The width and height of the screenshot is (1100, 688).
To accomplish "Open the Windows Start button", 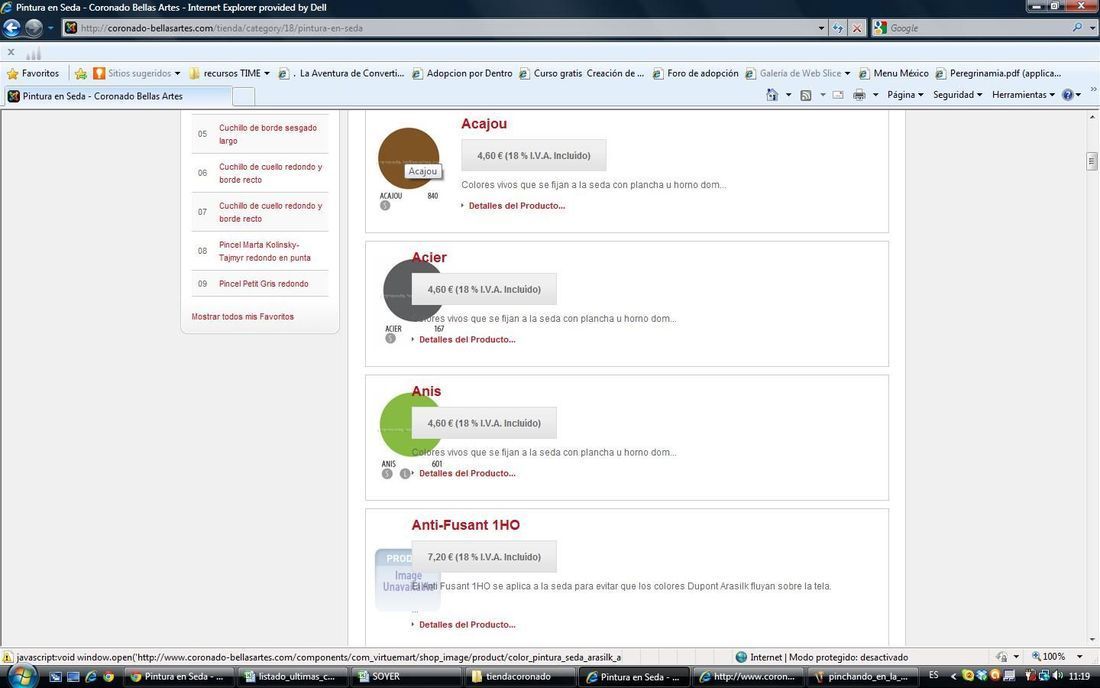I will click(21, 676).
